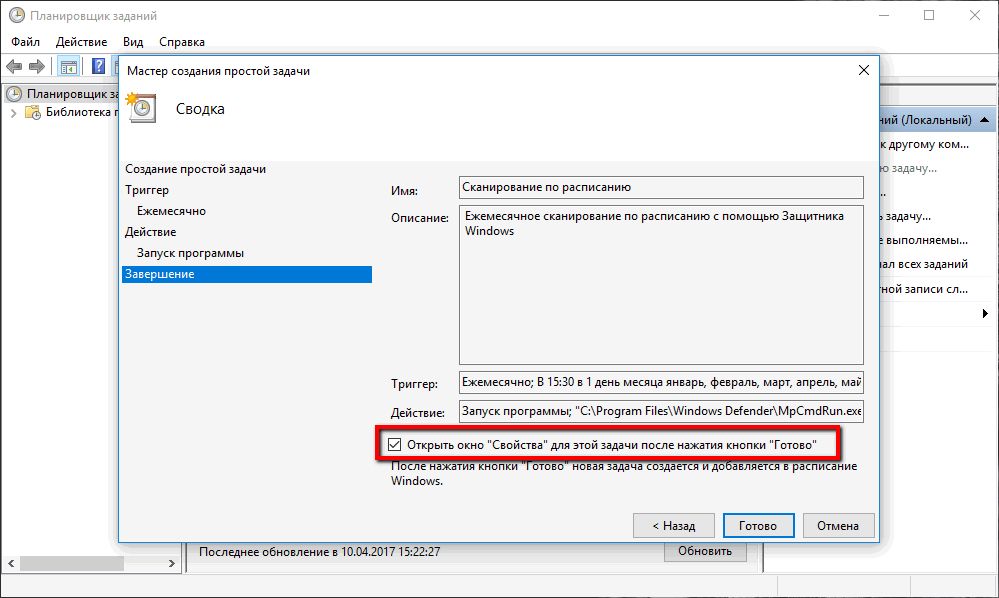Click the forward arrow toolbar icon
This screenshot has width=999, height=598.
[x=37, y=66]
